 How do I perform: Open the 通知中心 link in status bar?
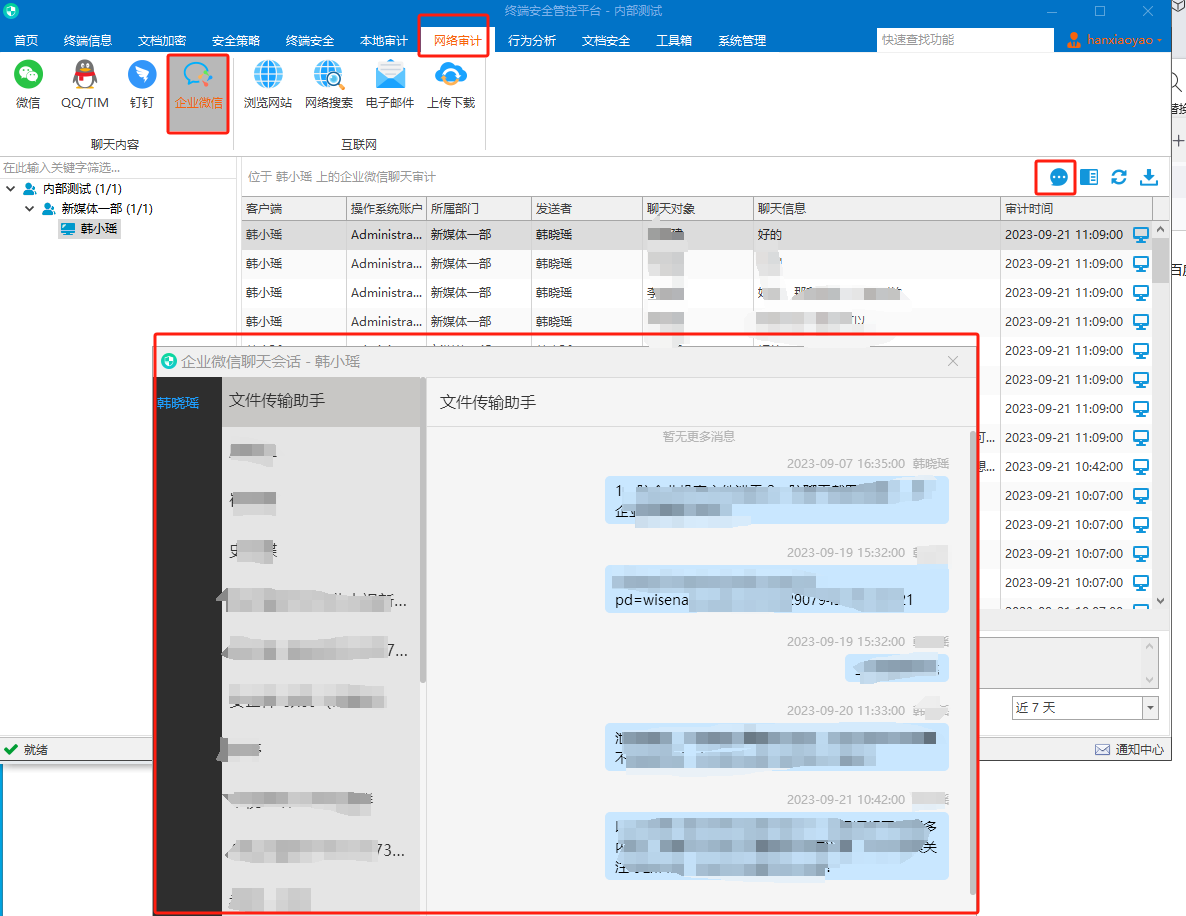point(1130,749)
